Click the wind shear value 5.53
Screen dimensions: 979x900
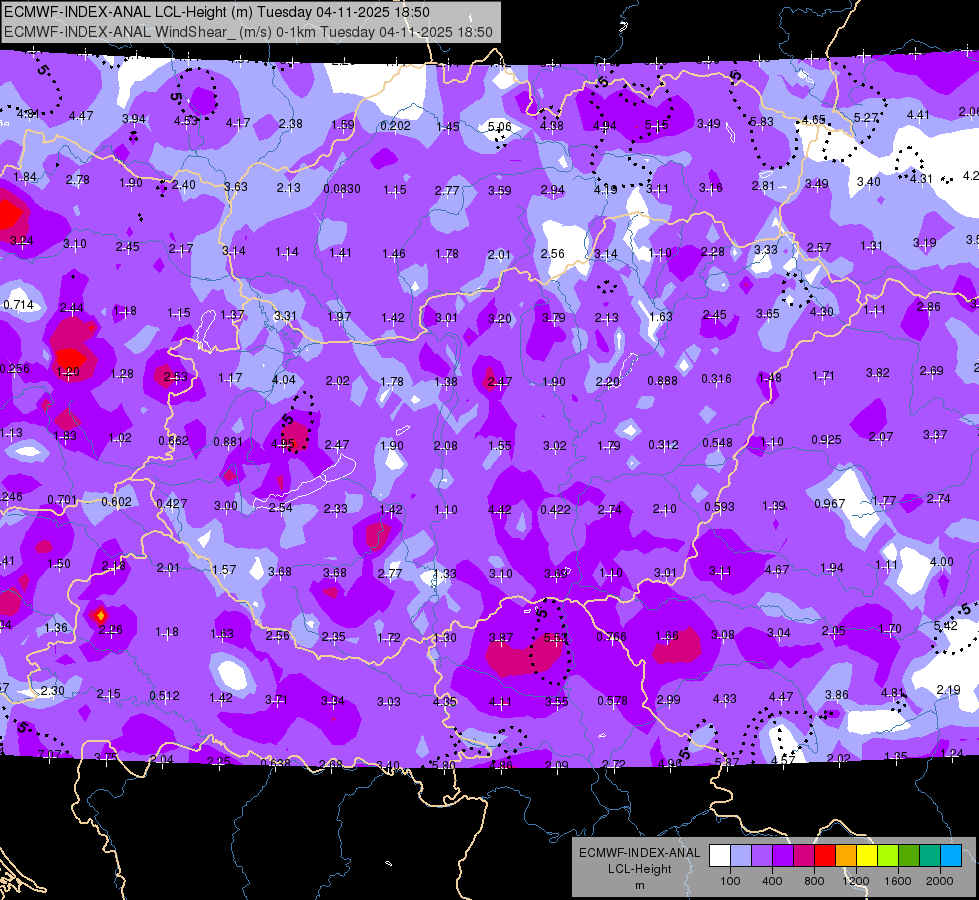555,637
